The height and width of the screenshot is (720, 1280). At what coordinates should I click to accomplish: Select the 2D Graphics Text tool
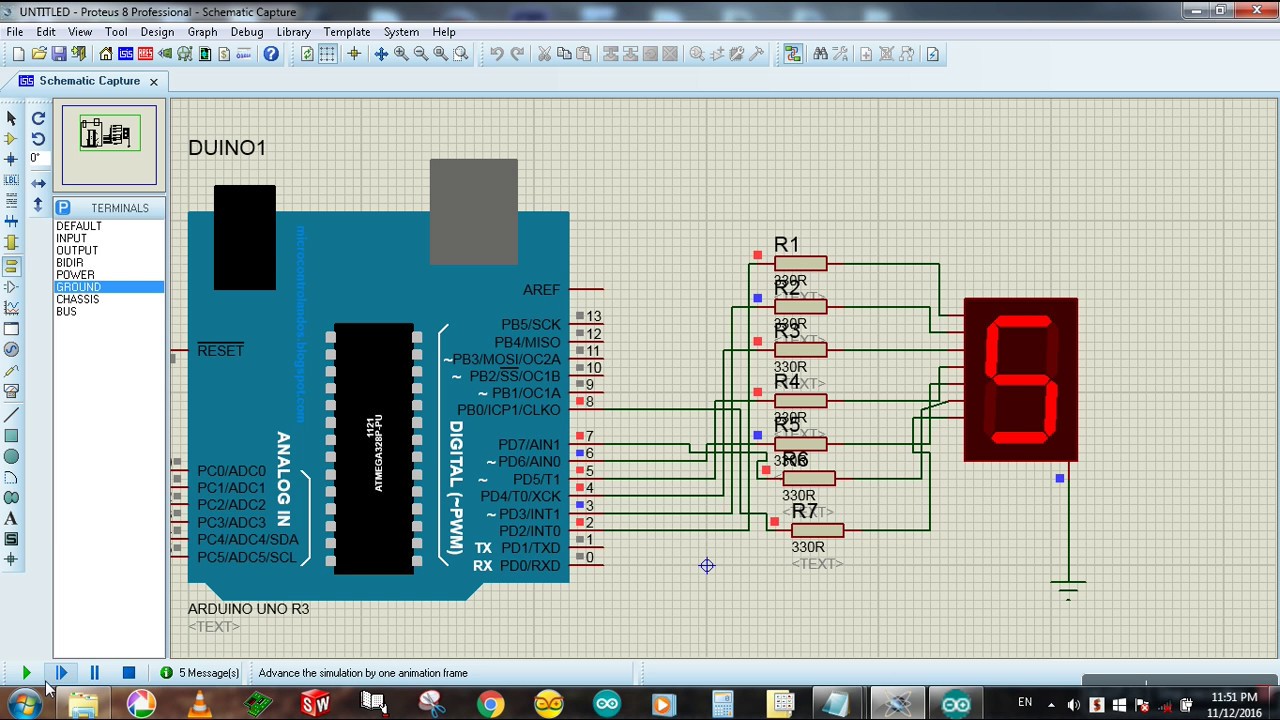pyautogui.click(x=12, y=518)
